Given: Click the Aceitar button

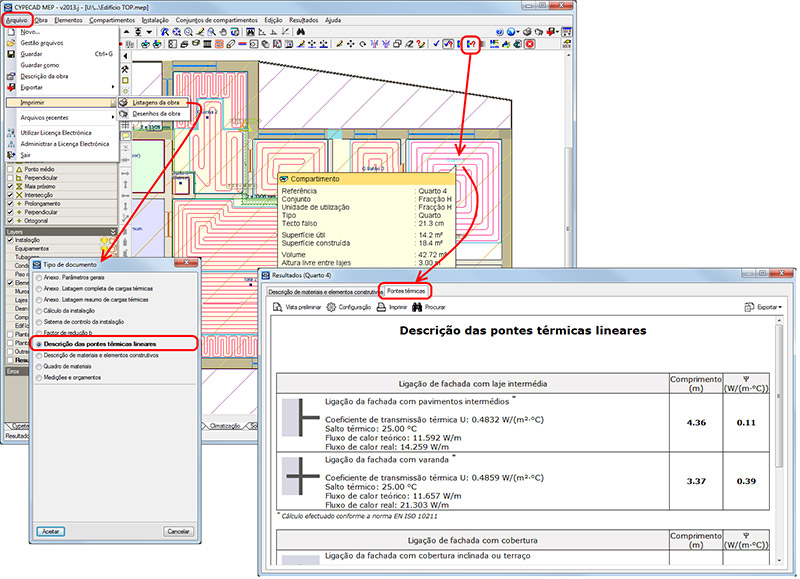Looking at the screenshot, I should (50, 531).
